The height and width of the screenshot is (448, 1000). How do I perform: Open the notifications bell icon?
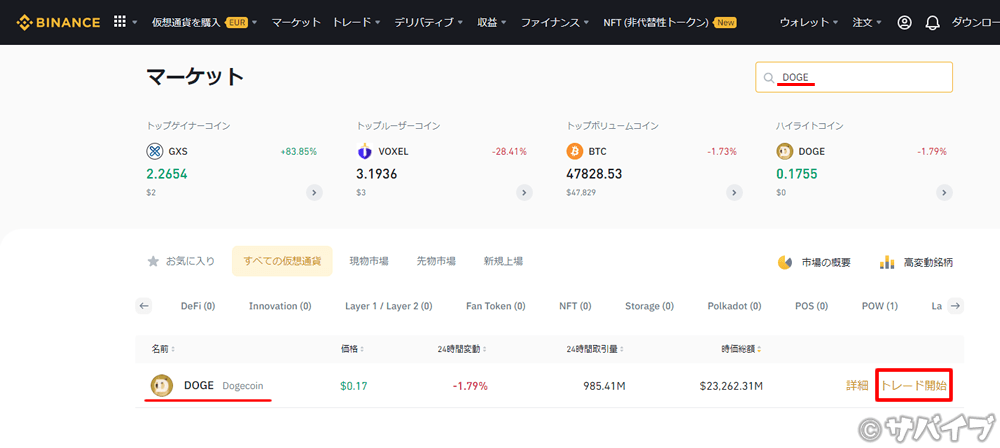tap(932, 22)
